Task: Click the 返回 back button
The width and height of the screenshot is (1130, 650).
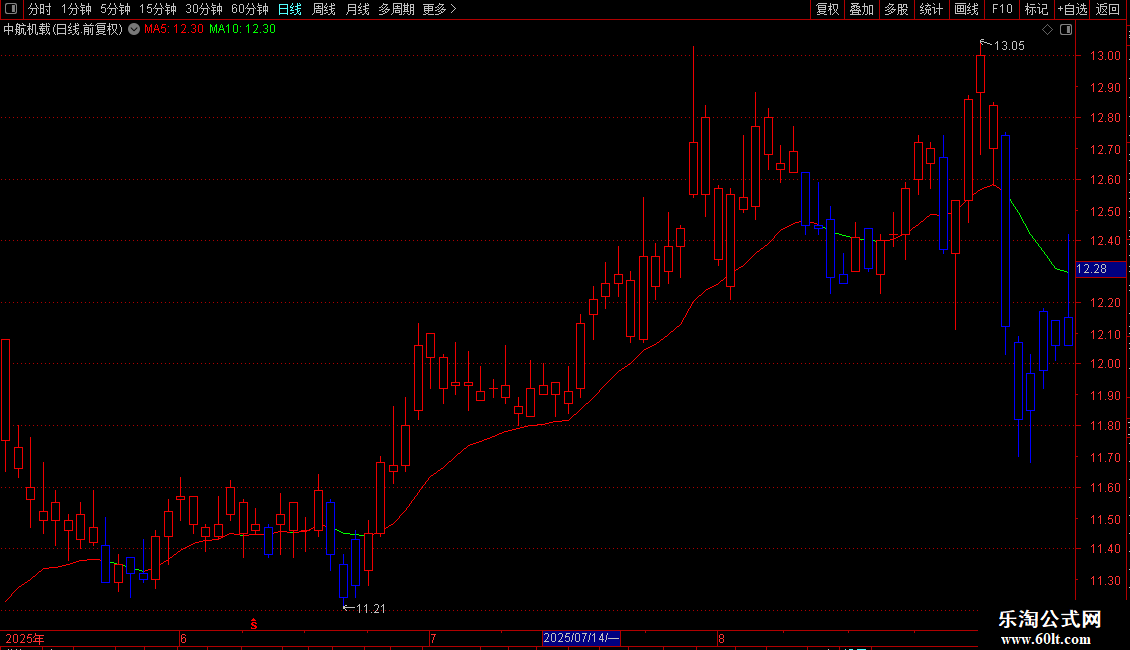Action: tap(1108, 9)
